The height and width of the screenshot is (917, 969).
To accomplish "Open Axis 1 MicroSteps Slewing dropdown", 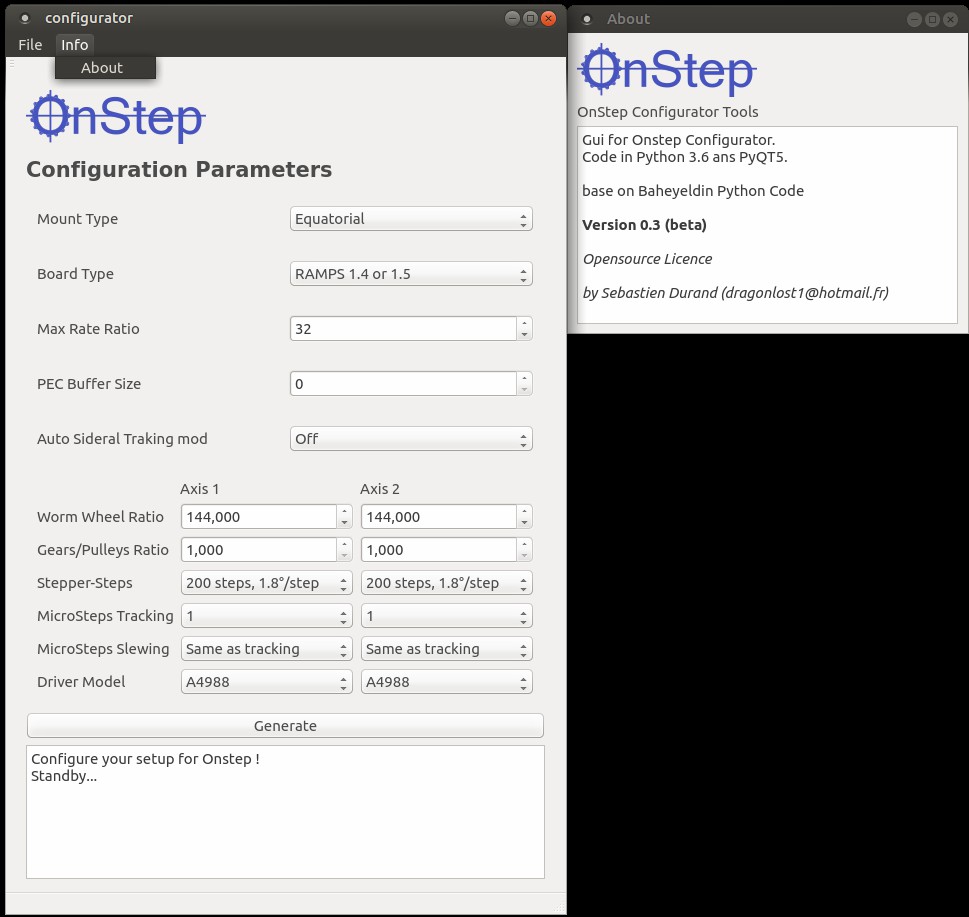I will (266, 649).
